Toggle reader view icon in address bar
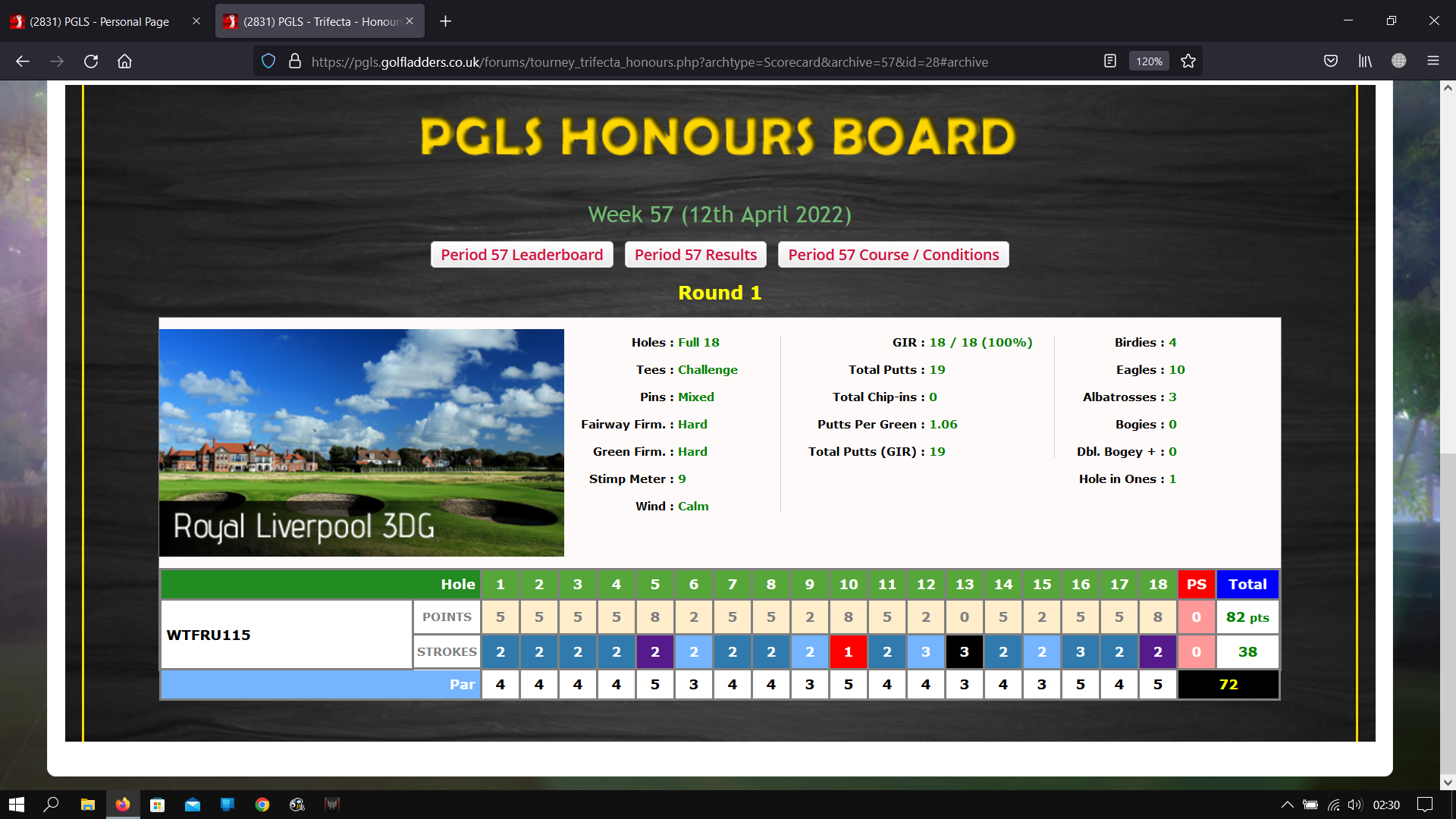 pyautogui.click(x=1110, y=61)
